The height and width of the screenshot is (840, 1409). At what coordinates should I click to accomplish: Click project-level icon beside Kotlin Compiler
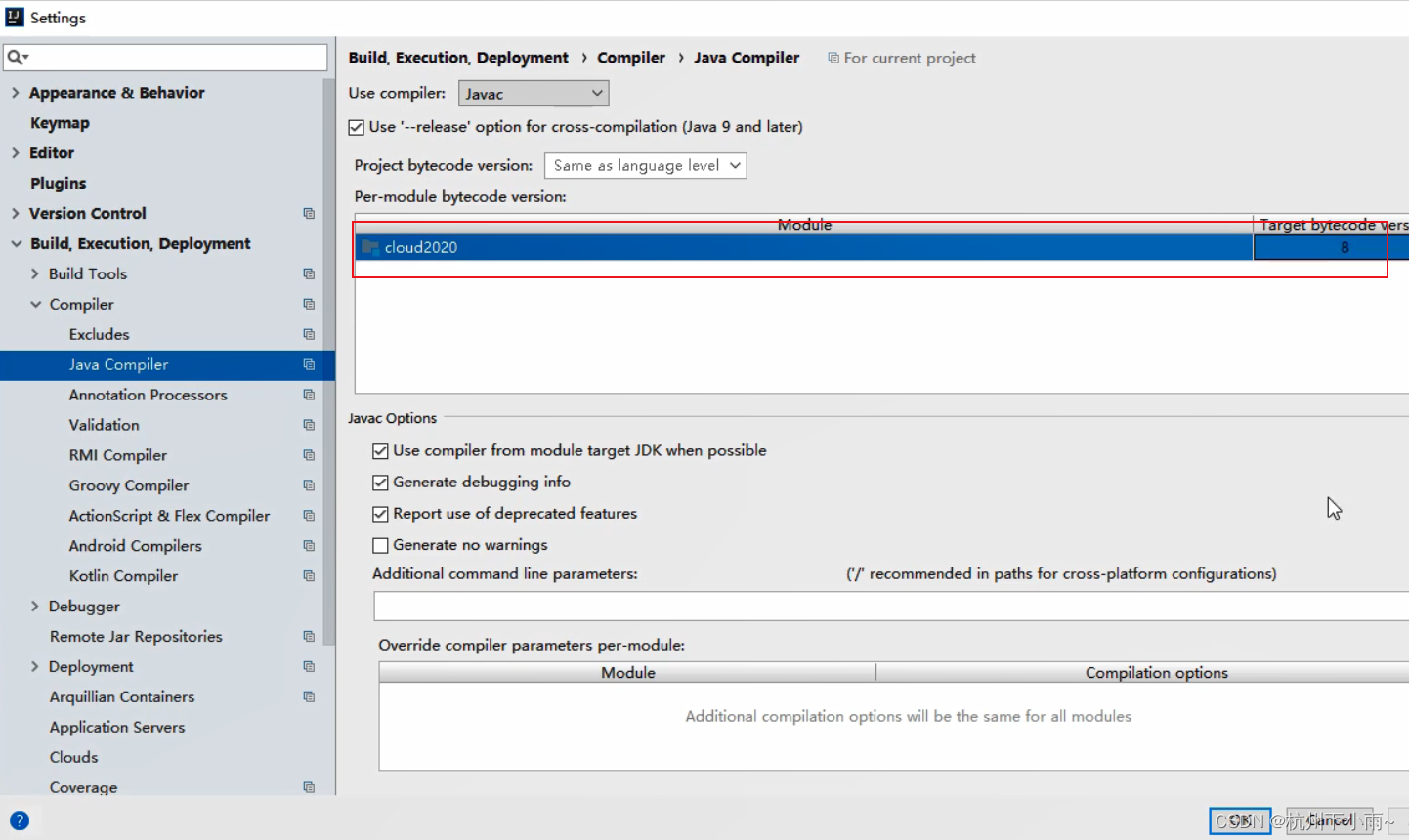309,576
